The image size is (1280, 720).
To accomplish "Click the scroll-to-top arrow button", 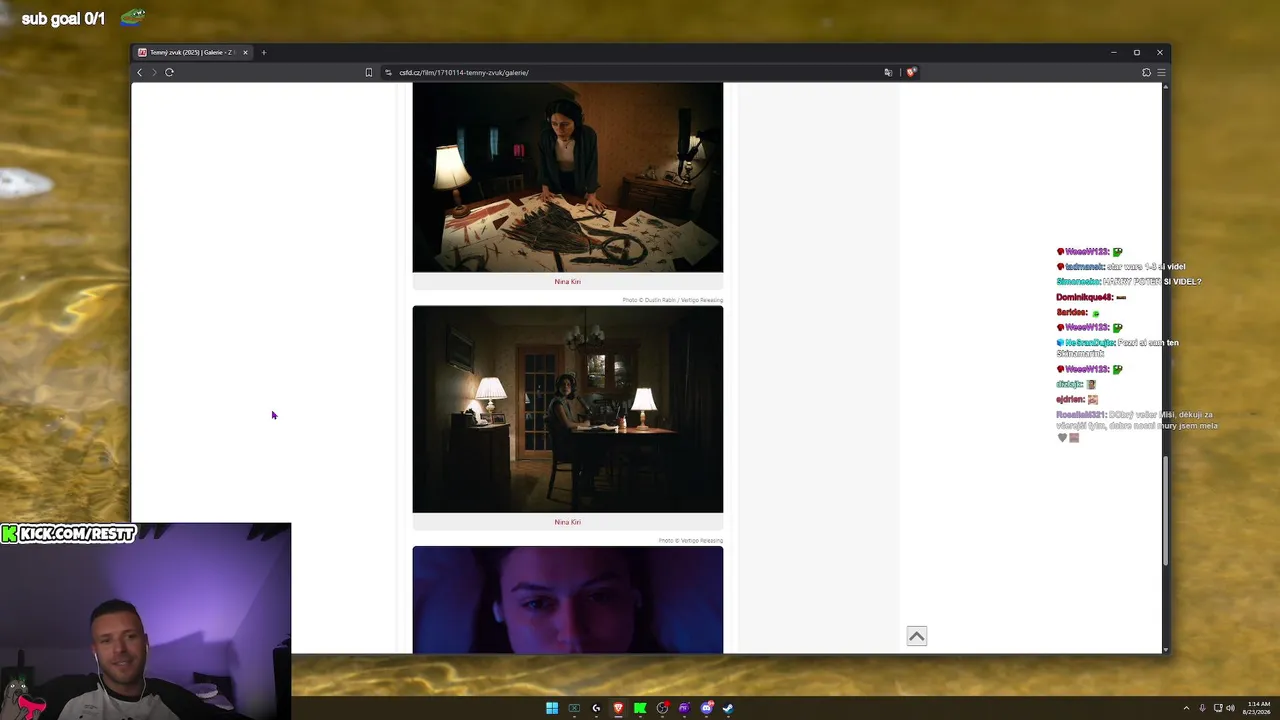I will [917, 636].
